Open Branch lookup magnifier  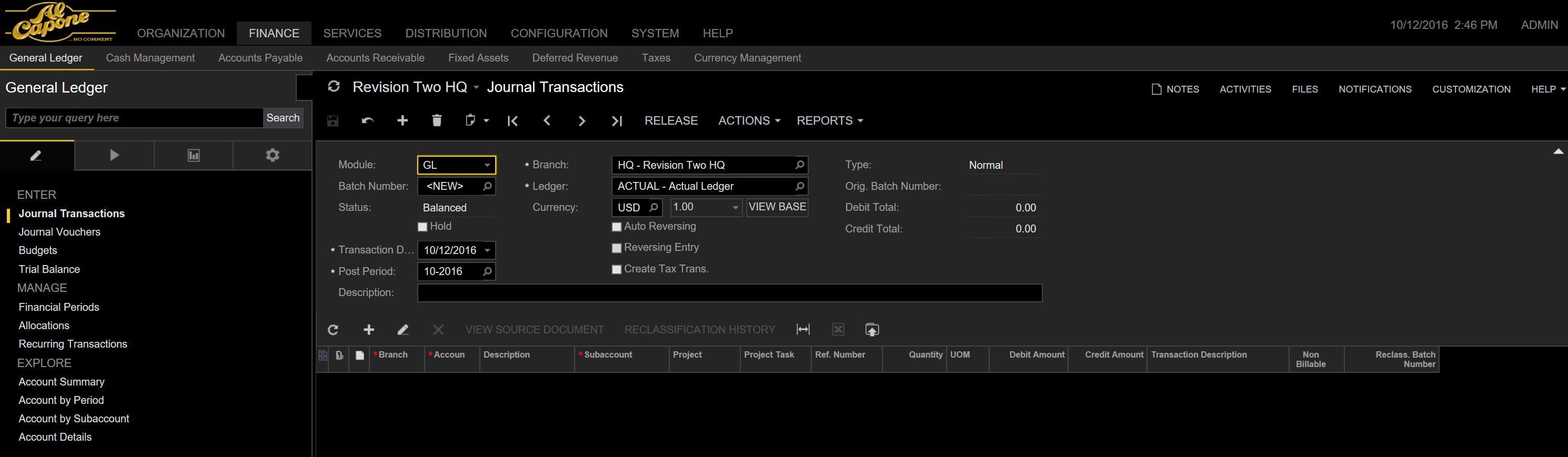tap(800, 165)
